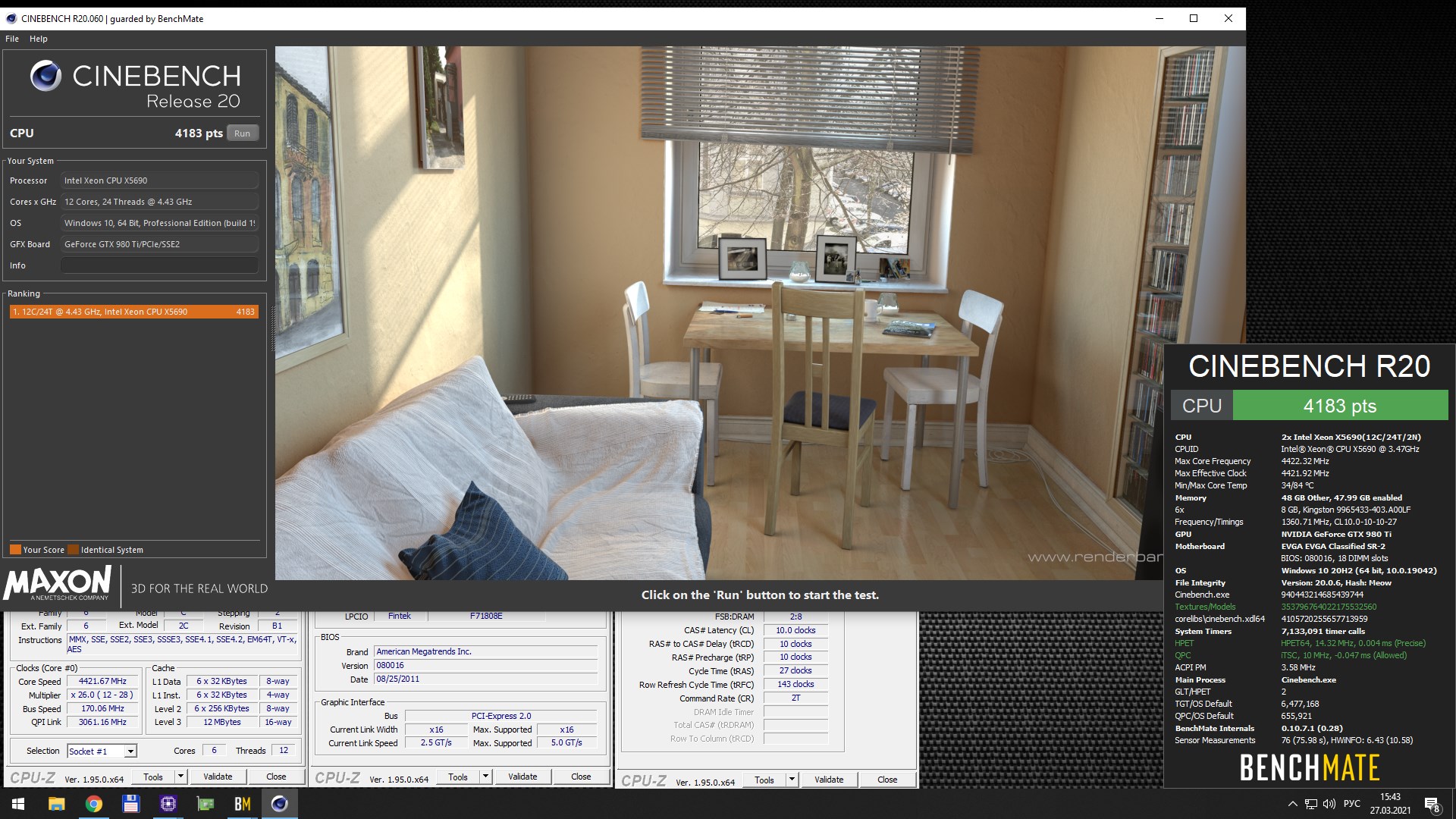Click Tools in the left CPU-Z window
This screenshot has width=1456, height=819.
click(153, 777)
